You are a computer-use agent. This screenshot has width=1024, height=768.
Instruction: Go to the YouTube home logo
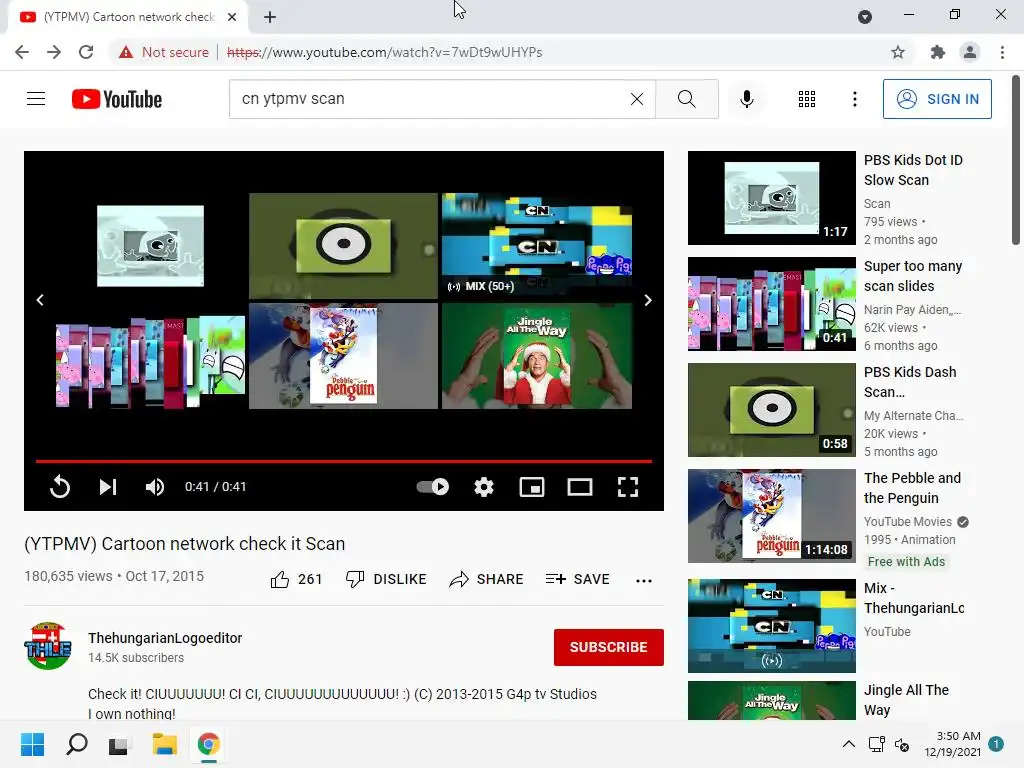click(117, 99)
